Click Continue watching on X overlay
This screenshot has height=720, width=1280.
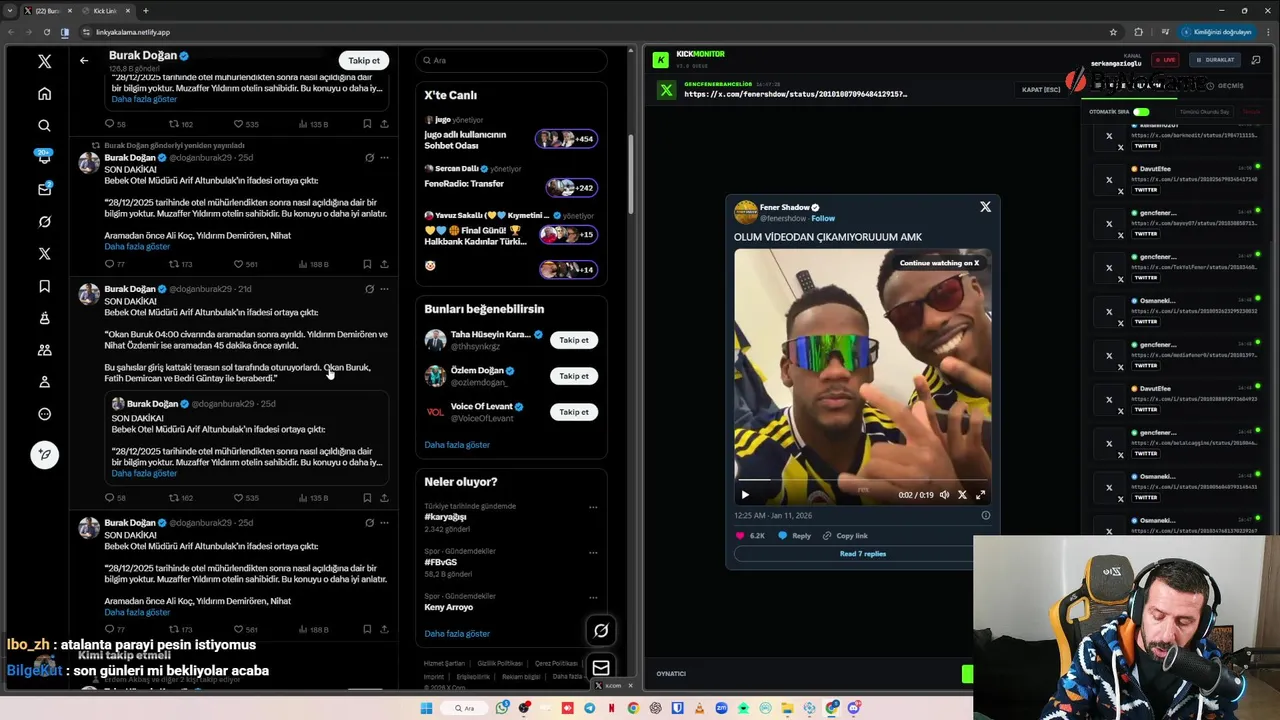939,263
